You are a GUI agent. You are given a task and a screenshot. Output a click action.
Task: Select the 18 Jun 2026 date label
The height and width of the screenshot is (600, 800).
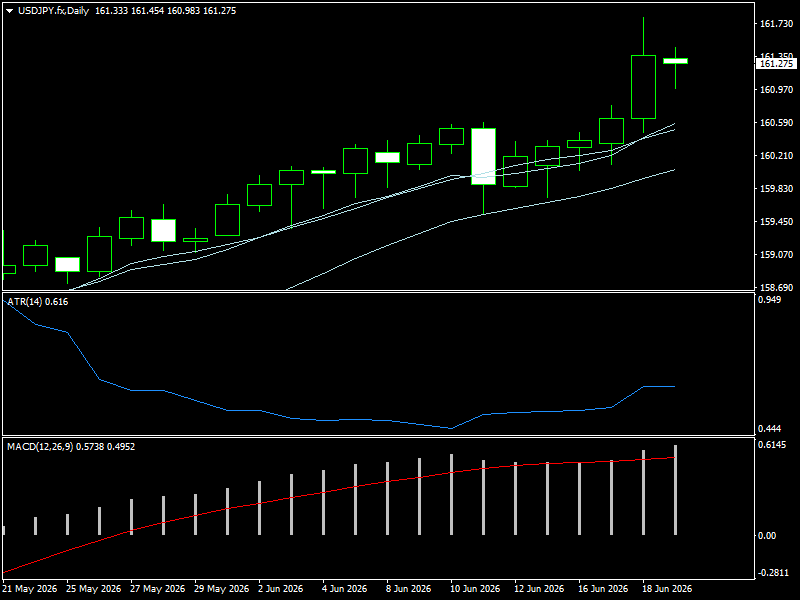coord(667,589)
